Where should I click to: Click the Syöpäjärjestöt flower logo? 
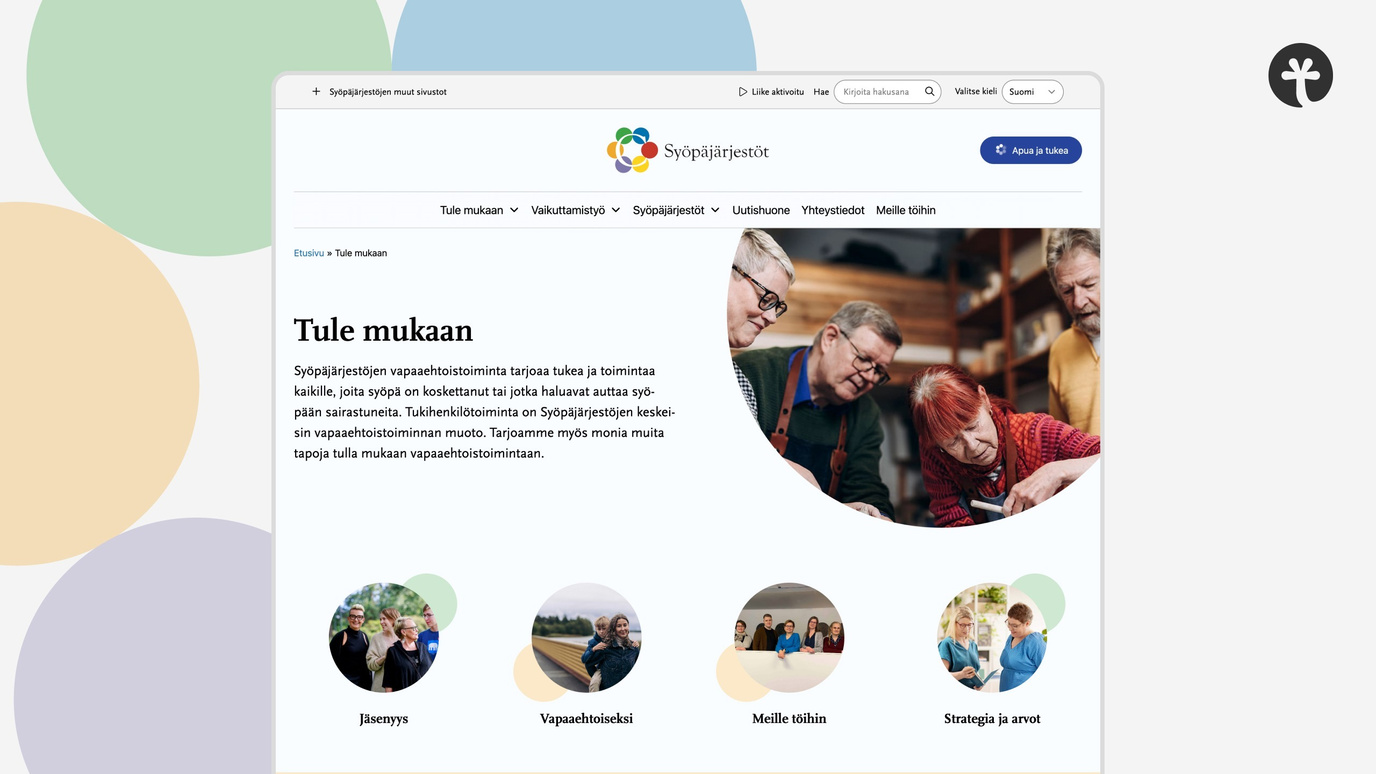coord(632,150)
